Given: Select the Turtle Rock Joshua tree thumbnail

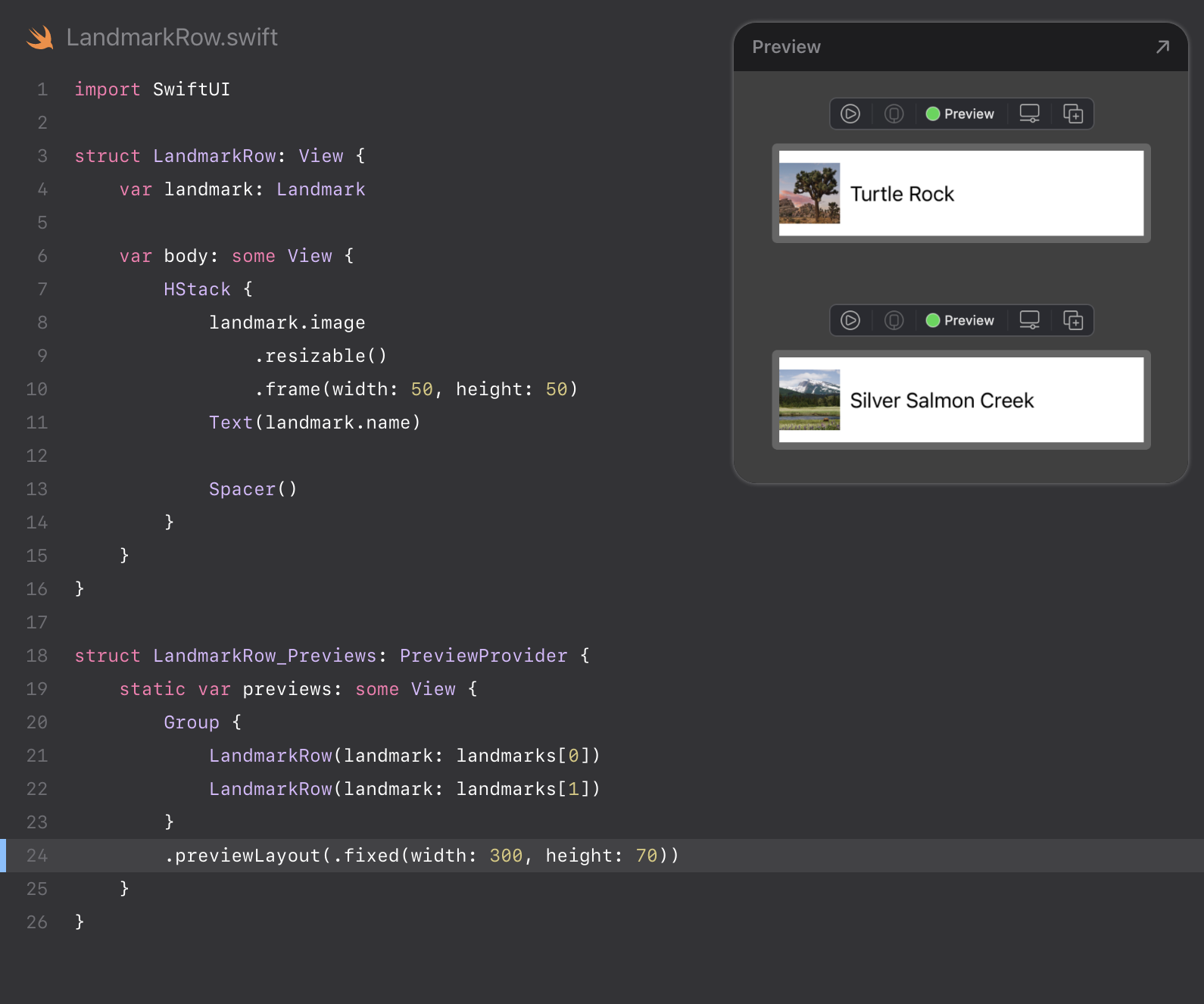Looking at the screenshot, I should [x=809, y=193].
